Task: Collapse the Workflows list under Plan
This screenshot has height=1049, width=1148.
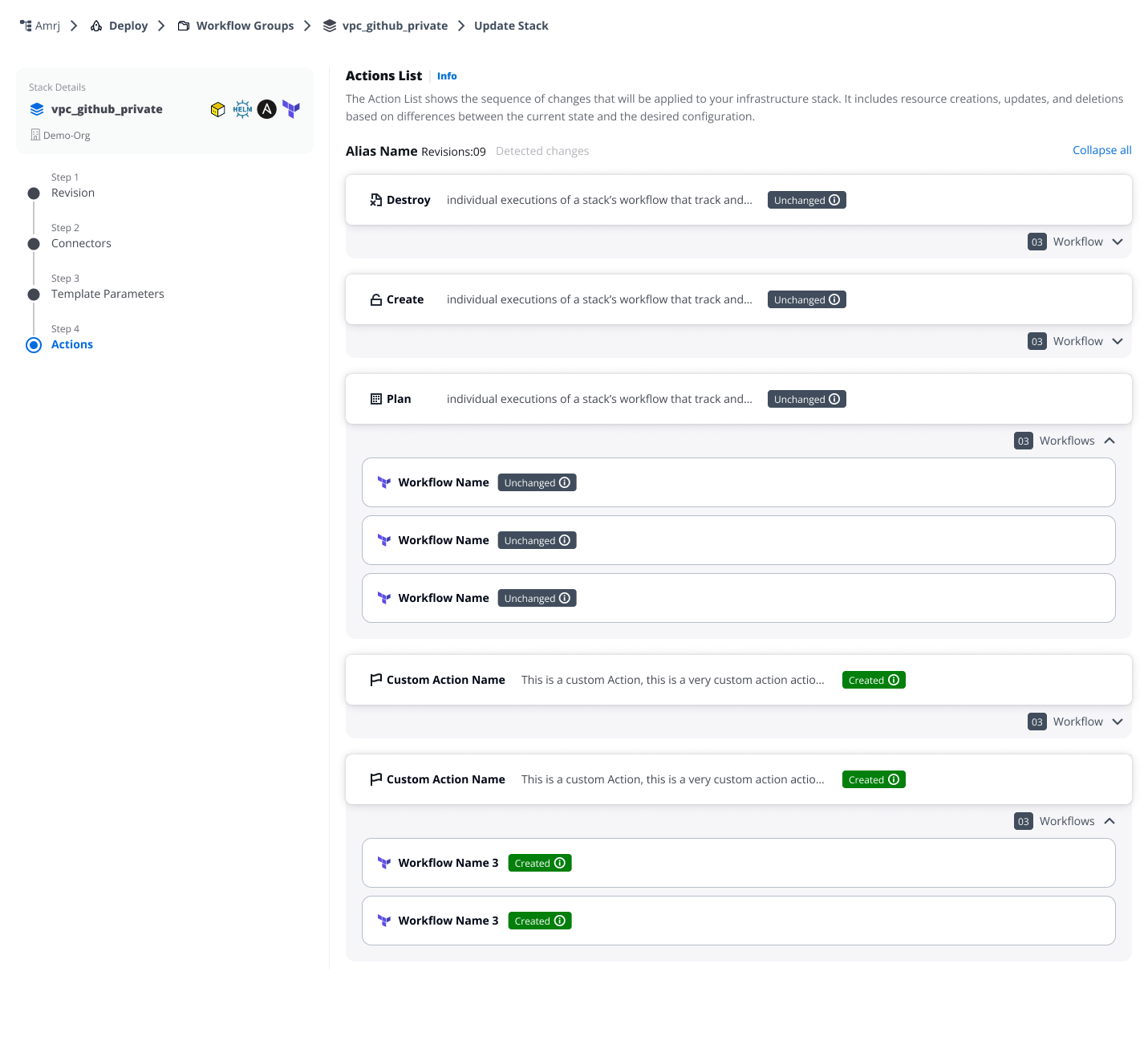Action: [1110, 440]
